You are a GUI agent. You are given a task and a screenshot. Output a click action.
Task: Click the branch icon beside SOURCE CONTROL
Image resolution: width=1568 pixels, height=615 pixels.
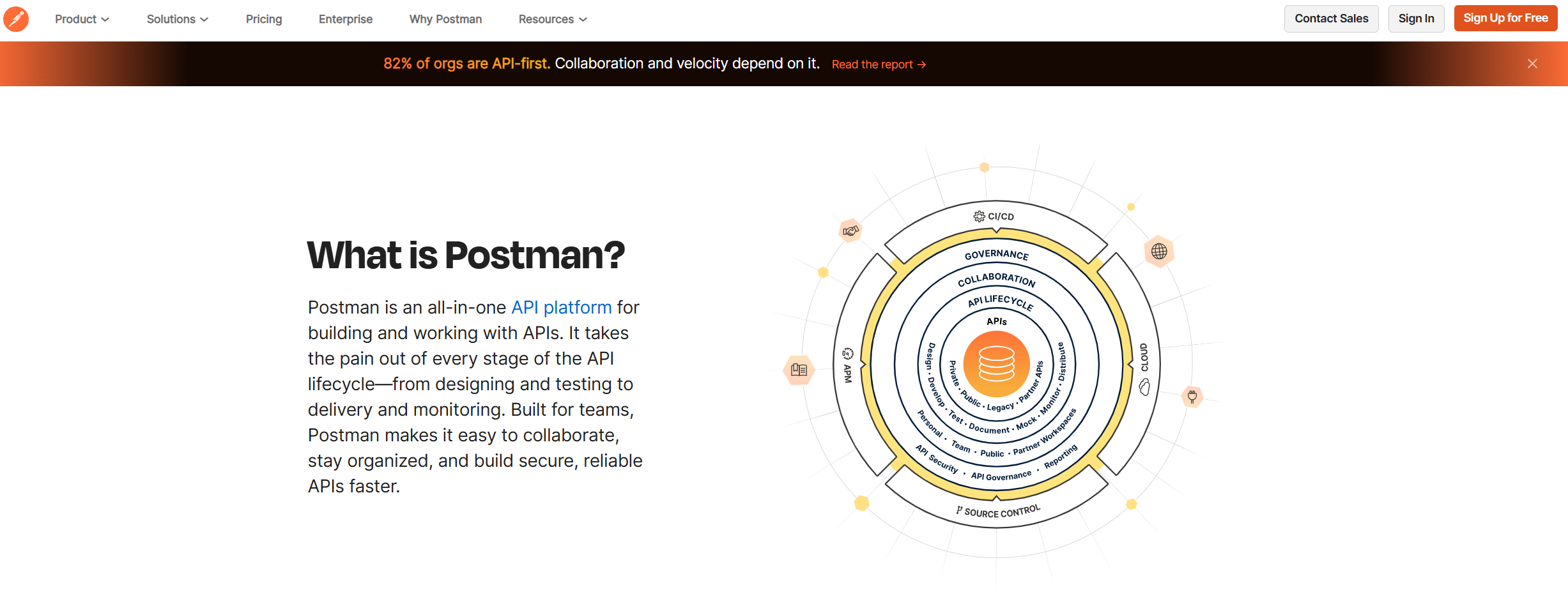[x=959, y=510]
